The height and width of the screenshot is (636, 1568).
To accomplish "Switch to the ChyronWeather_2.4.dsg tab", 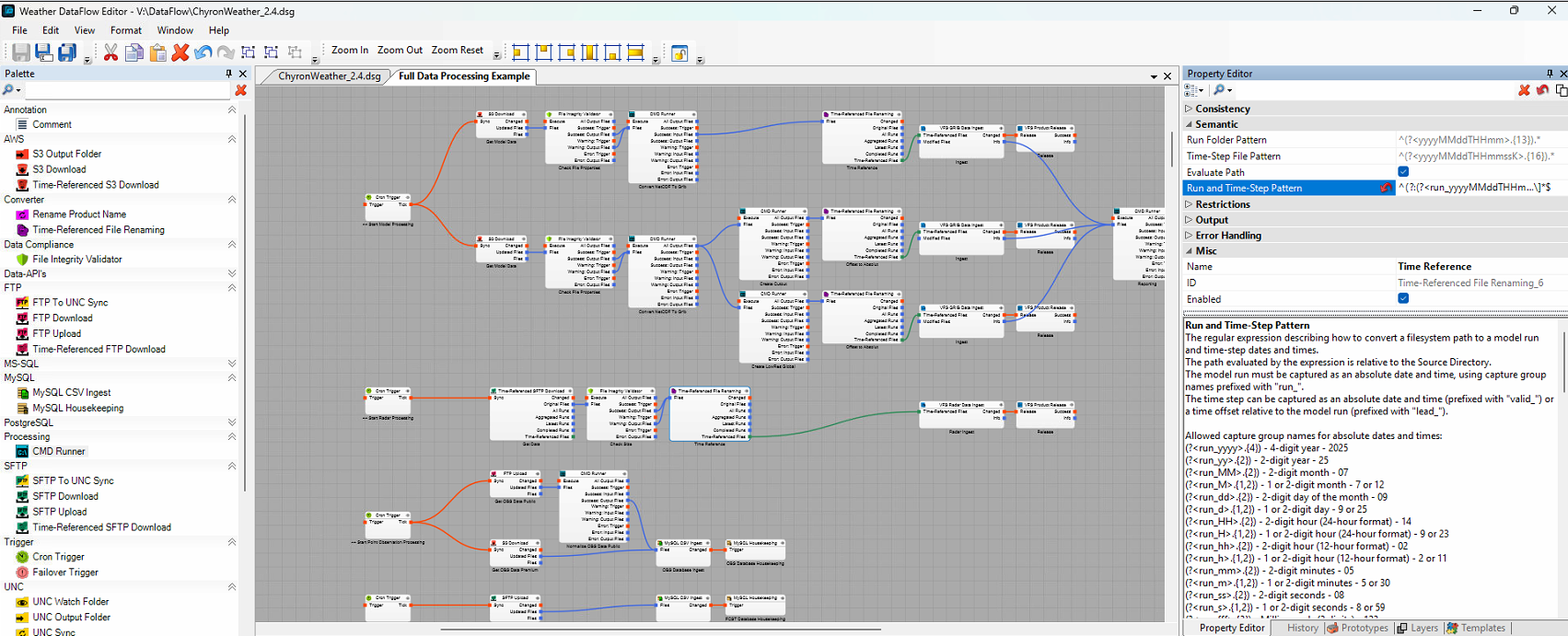I will point(329,76).
